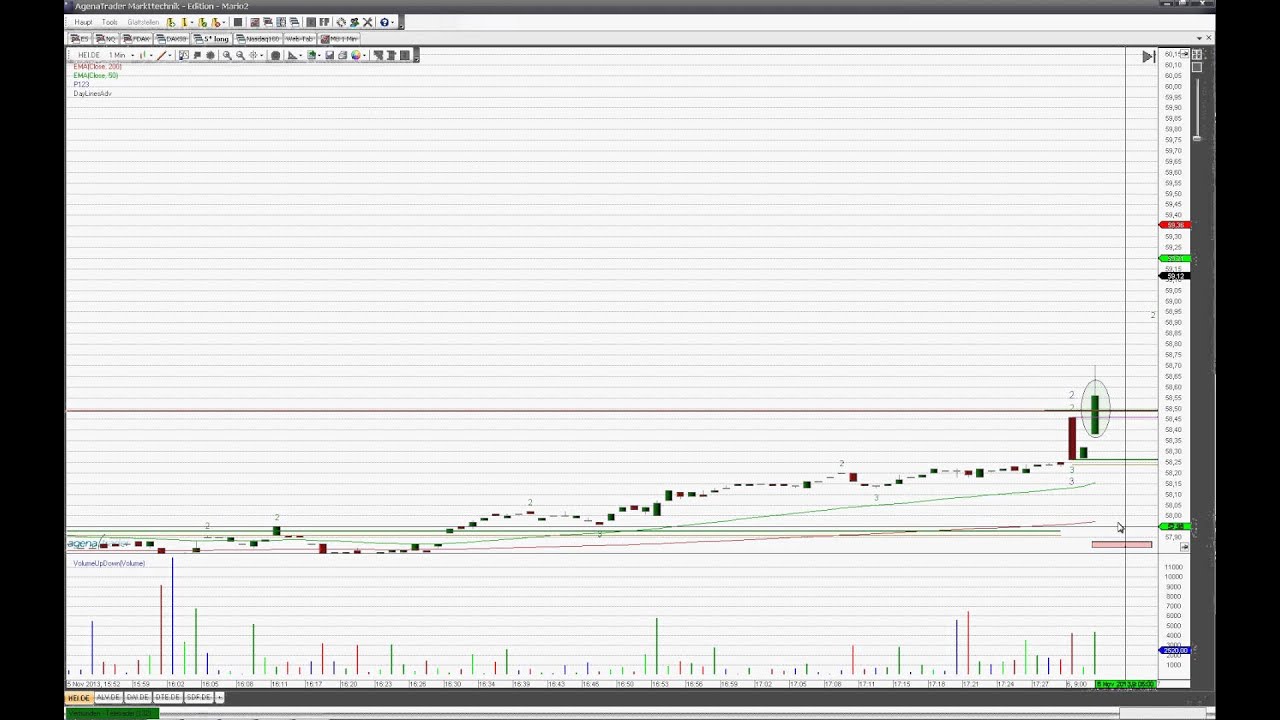Click the vertical scale slider handle

[1196, 138]
